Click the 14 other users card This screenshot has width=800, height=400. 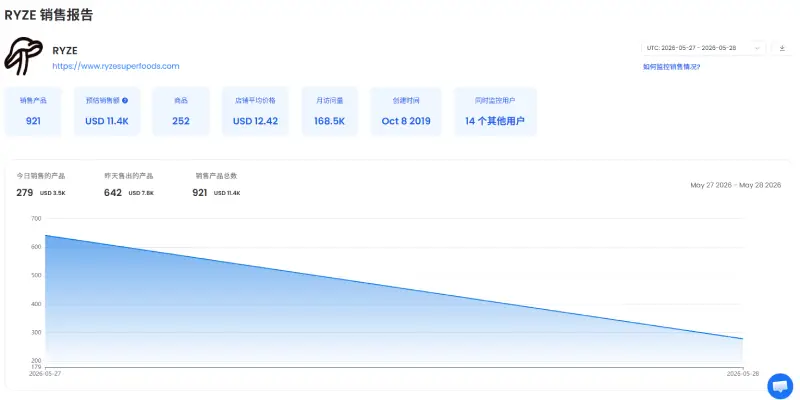pyautogui.click(x=495, y=112)
